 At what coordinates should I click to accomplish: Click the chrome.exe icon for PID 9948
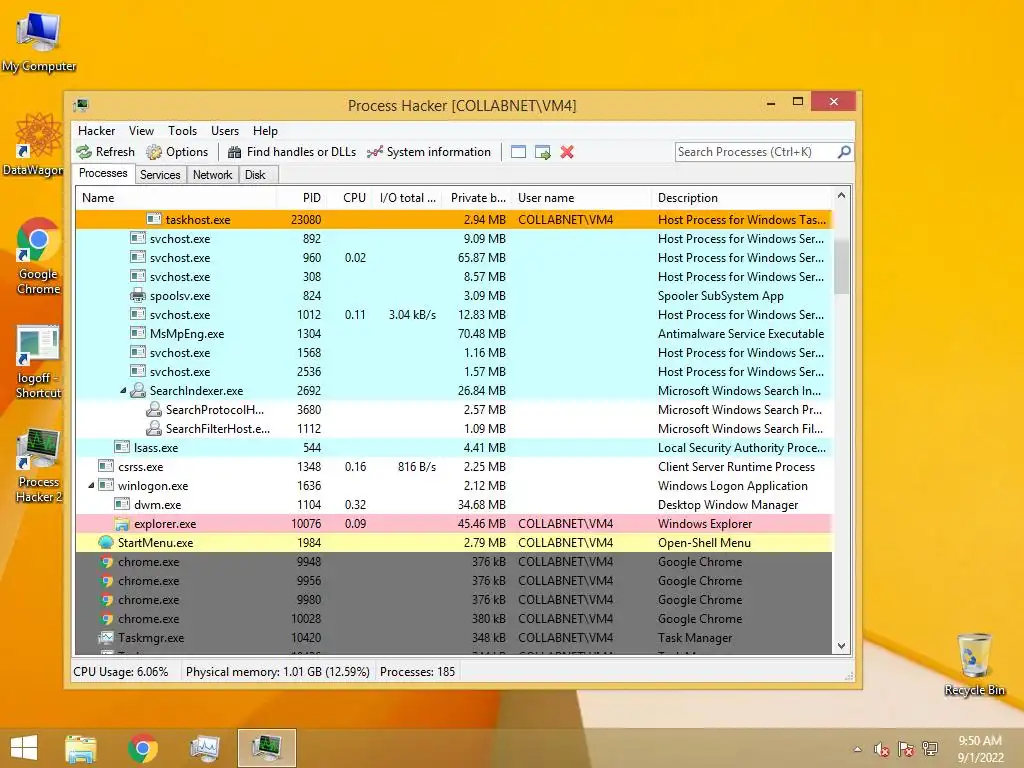[x=106, y=562]
